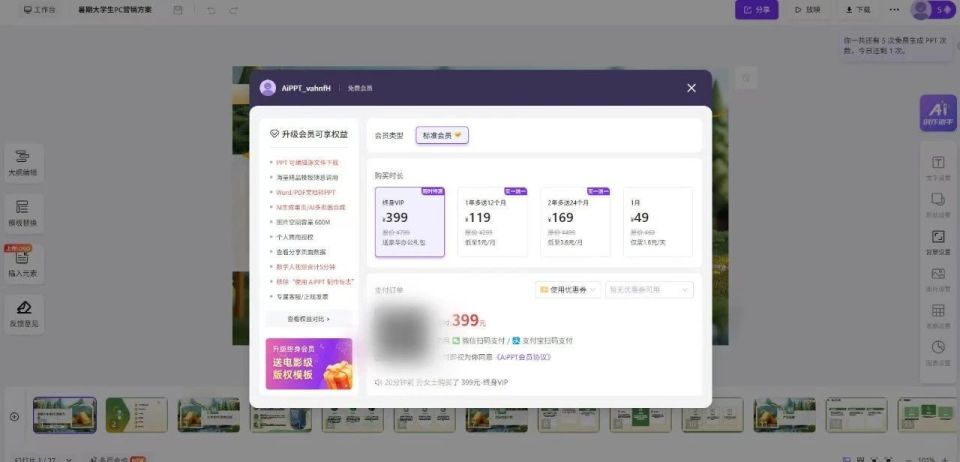
Task: Click the 暑期大学生PC营销方案 title field
Action: tap(115, 10)
